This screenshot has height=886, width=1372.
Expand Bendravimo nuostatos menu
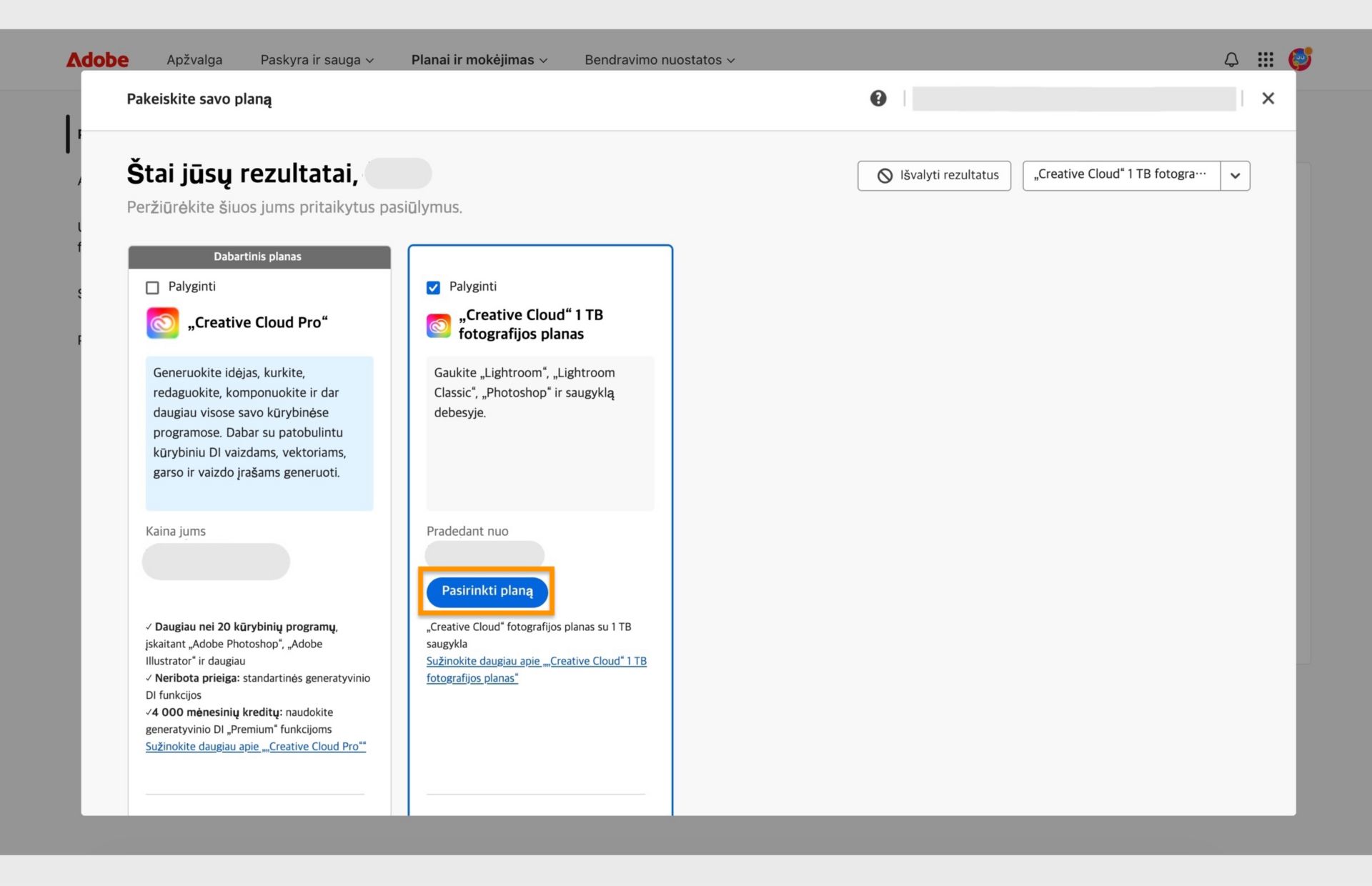(659, 60)
